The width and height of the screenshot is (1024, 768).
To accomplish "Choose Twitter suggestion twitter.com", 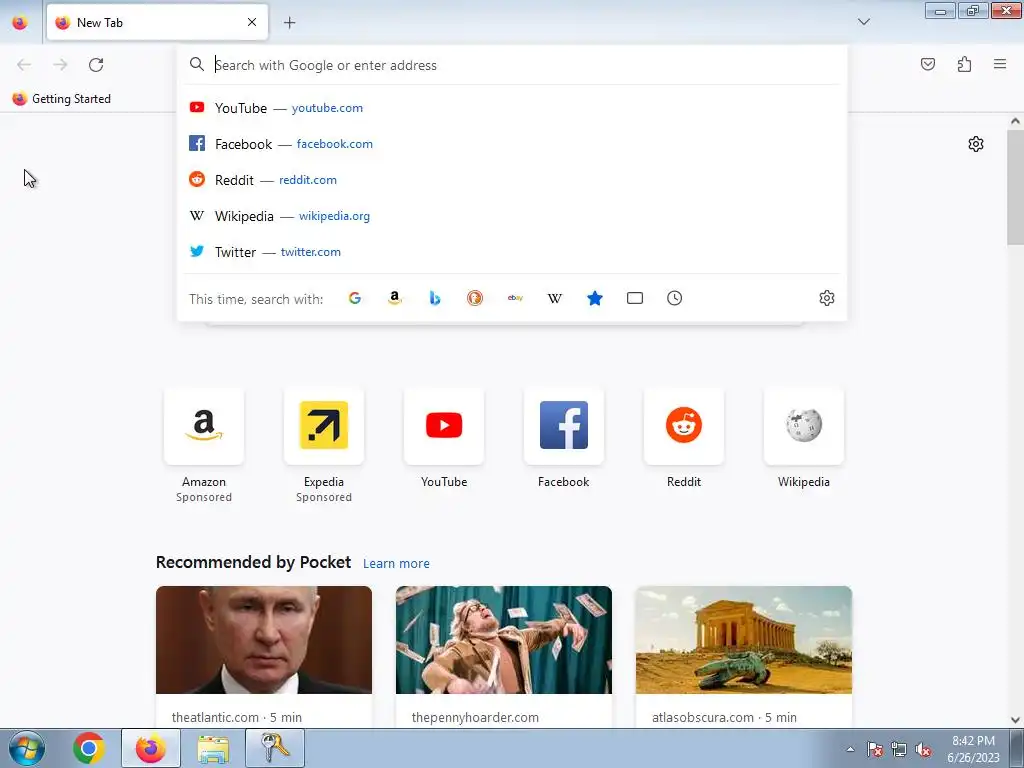I will point(513,251).
